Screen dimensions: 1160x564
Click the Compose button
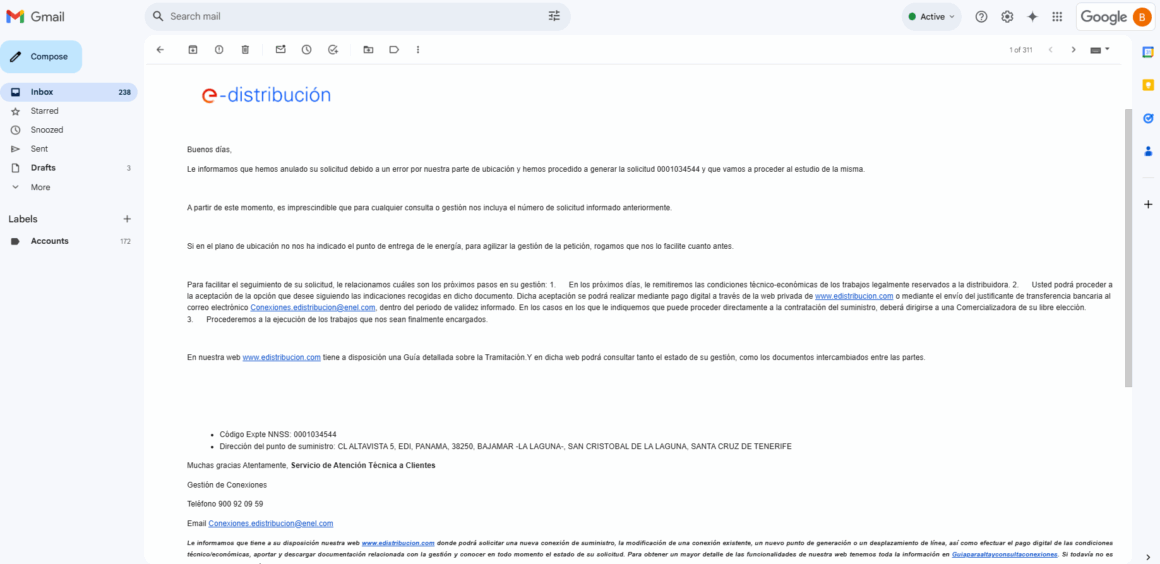tap(41, 57)
